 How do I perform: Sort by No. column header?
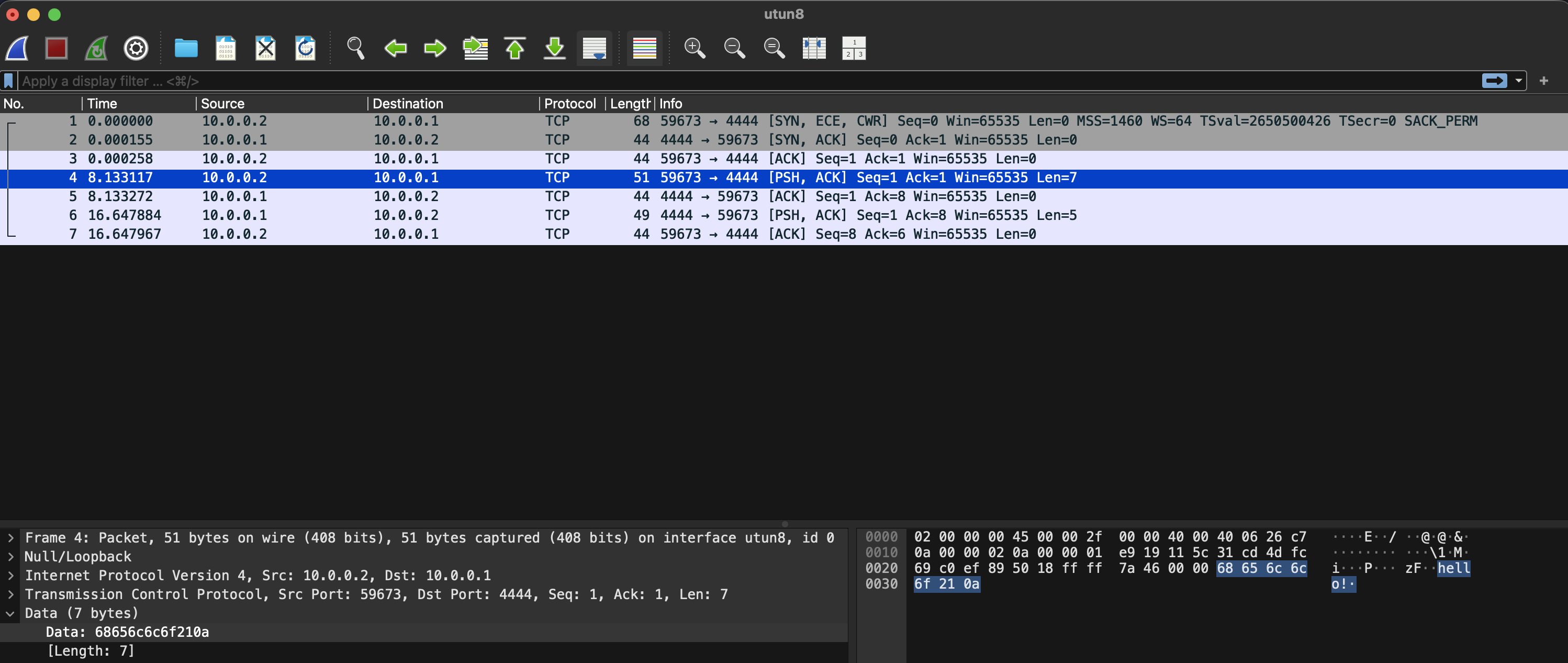pos(40,104)
